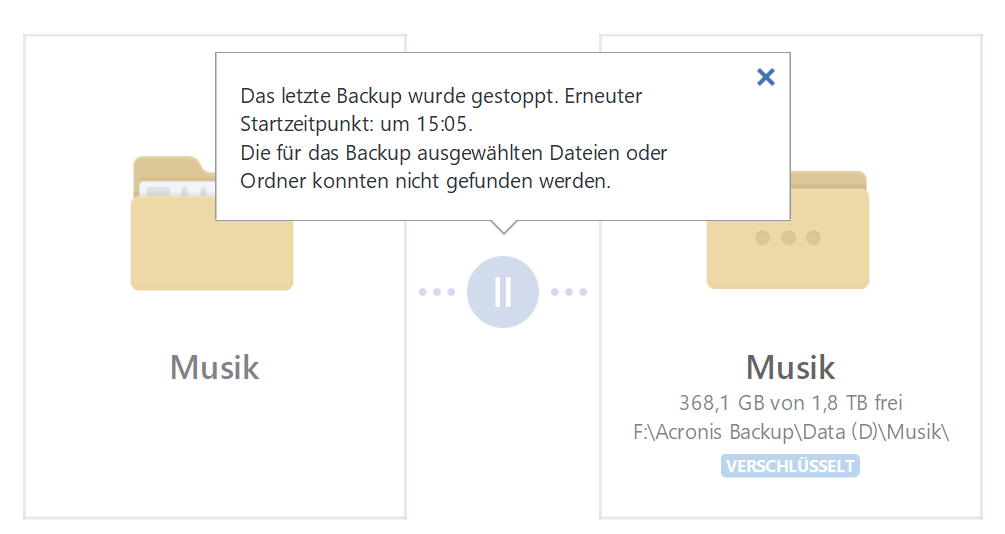The image size is (1005, 534).
Task: Click the round pause backup icon
Action: [503, 292]
